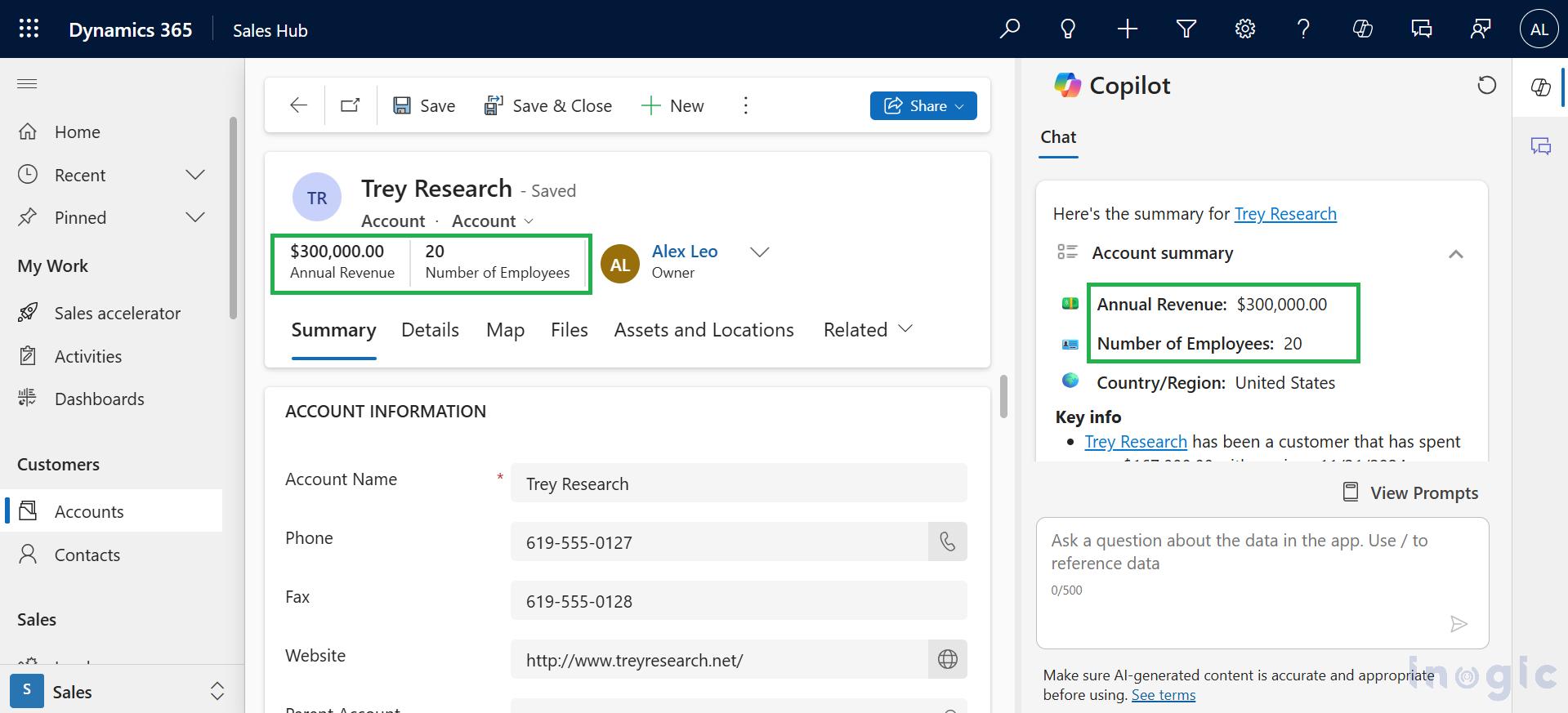The width and height of the screenshot is (1568, 713).
Task: Collapse the Account summary section
Action: (x=1455, y=254)
